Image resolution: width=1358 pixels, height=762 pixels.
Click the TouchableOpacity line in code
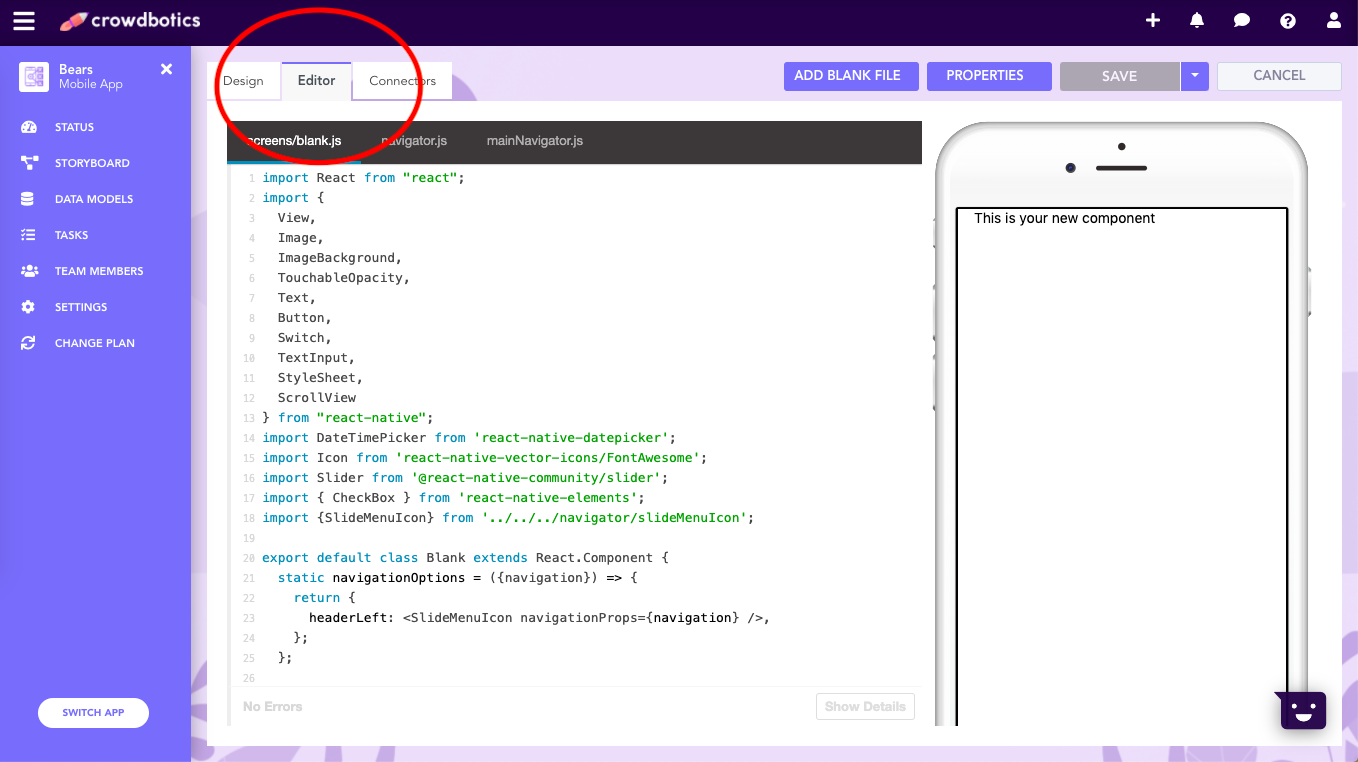[x=344, y=278]
